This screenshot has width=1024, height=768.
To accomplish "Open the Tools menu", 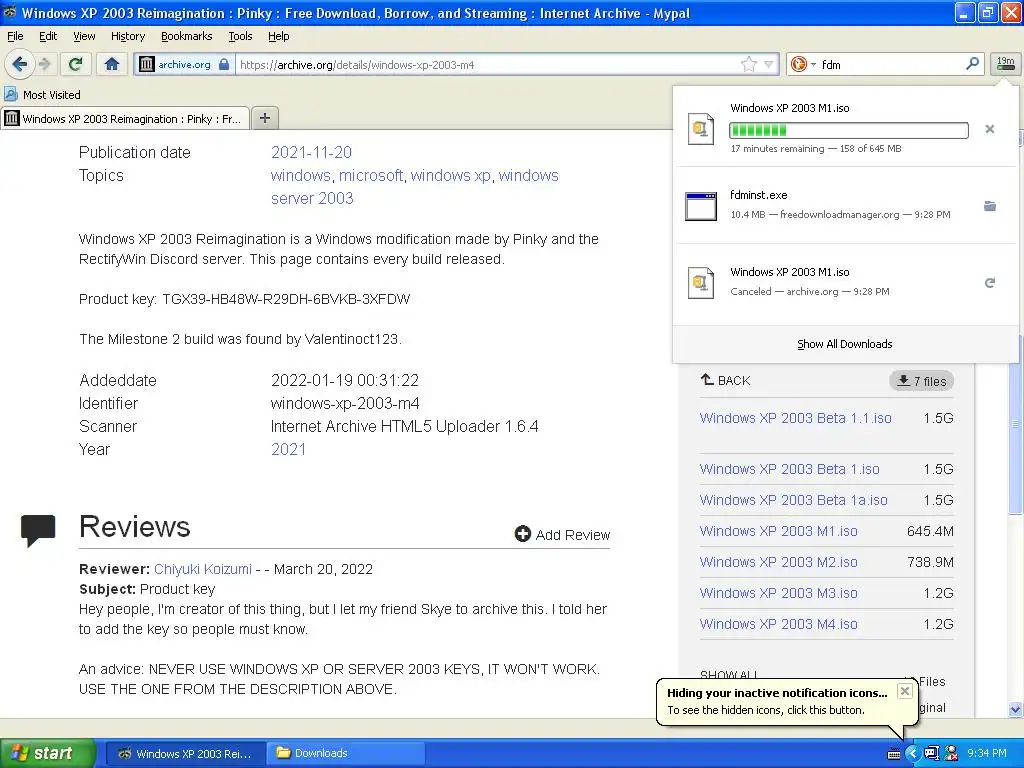I will (240, 36).
